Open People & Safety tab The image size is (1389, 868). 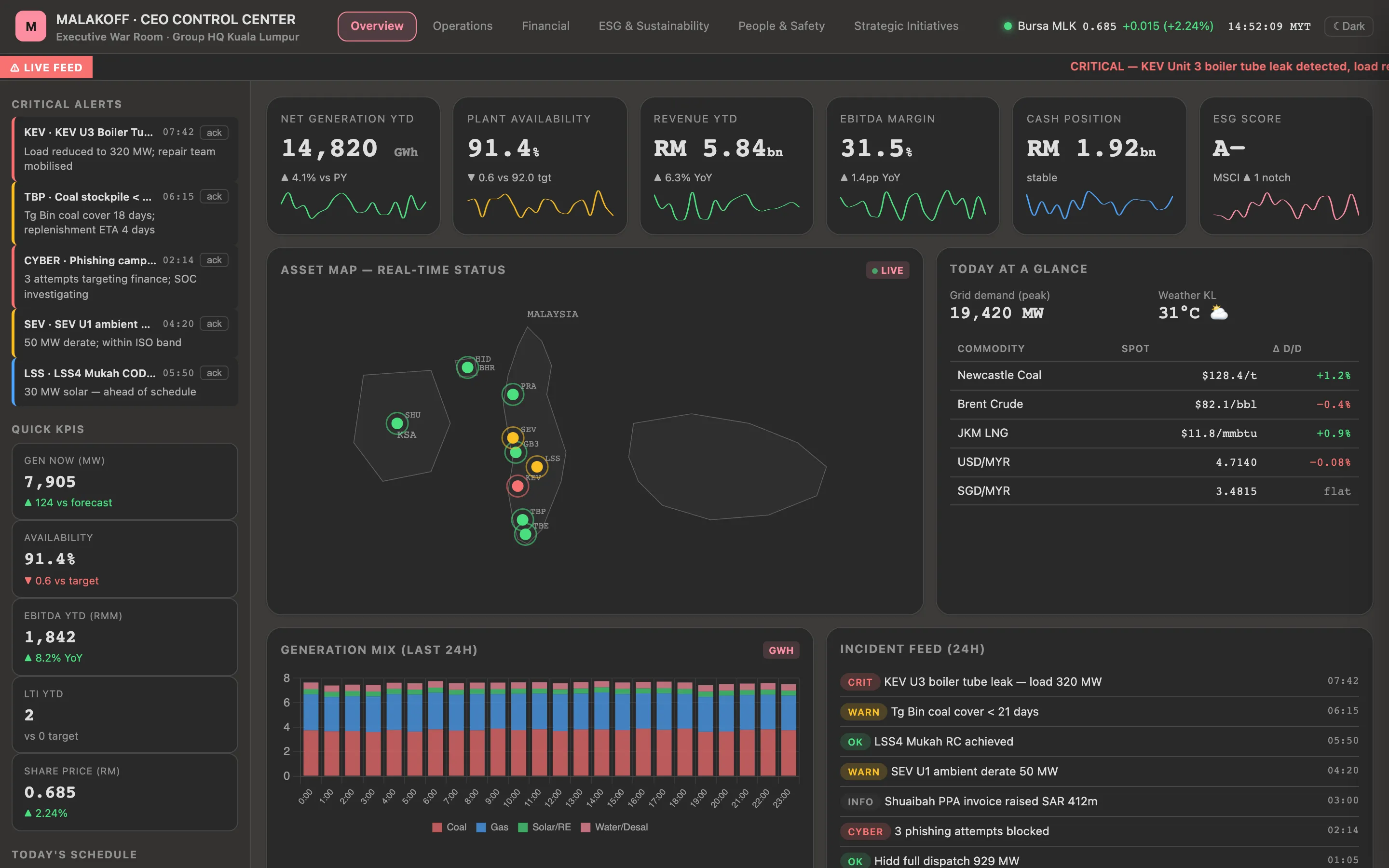(x=781, y=26)
